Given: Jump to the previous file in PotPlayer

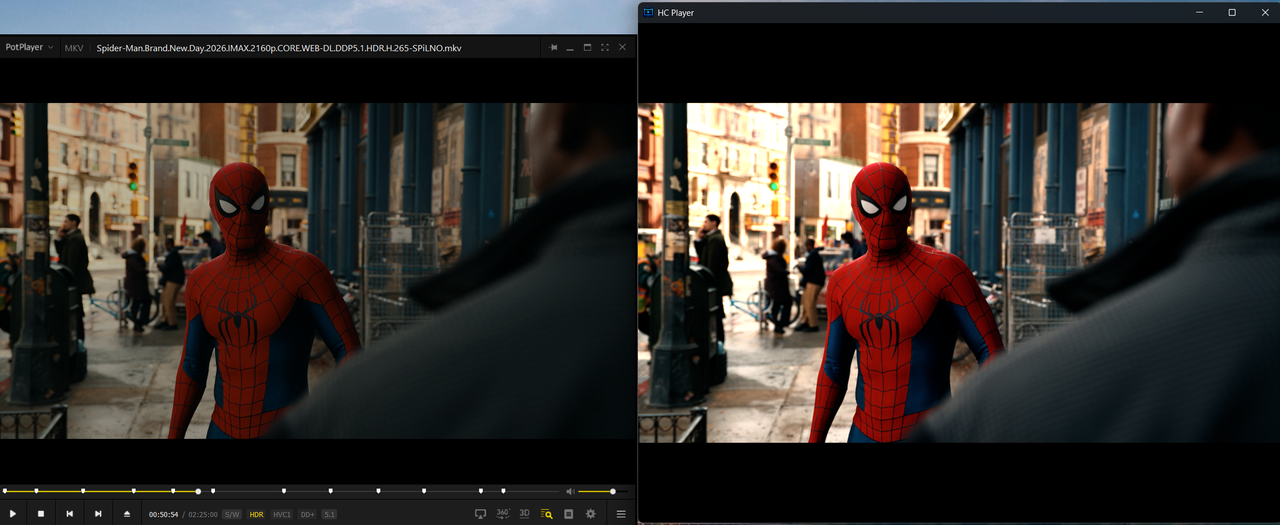Looking at the screenshot, I should [x=69, y=514].
